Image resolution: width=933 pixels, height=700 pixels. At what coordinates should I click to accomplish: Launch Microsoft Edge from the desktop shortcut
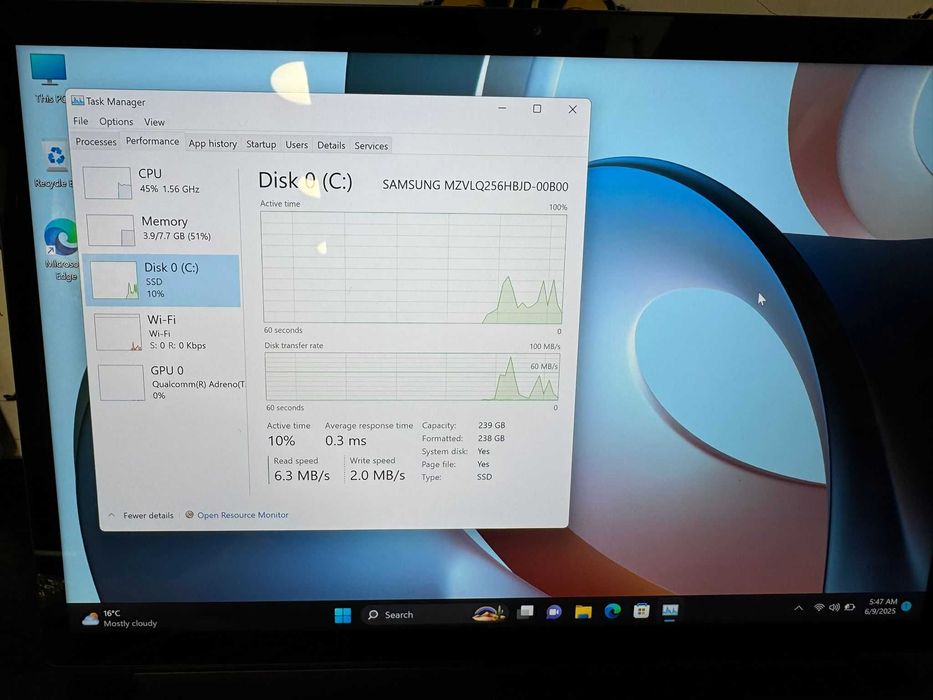point(61,249)
